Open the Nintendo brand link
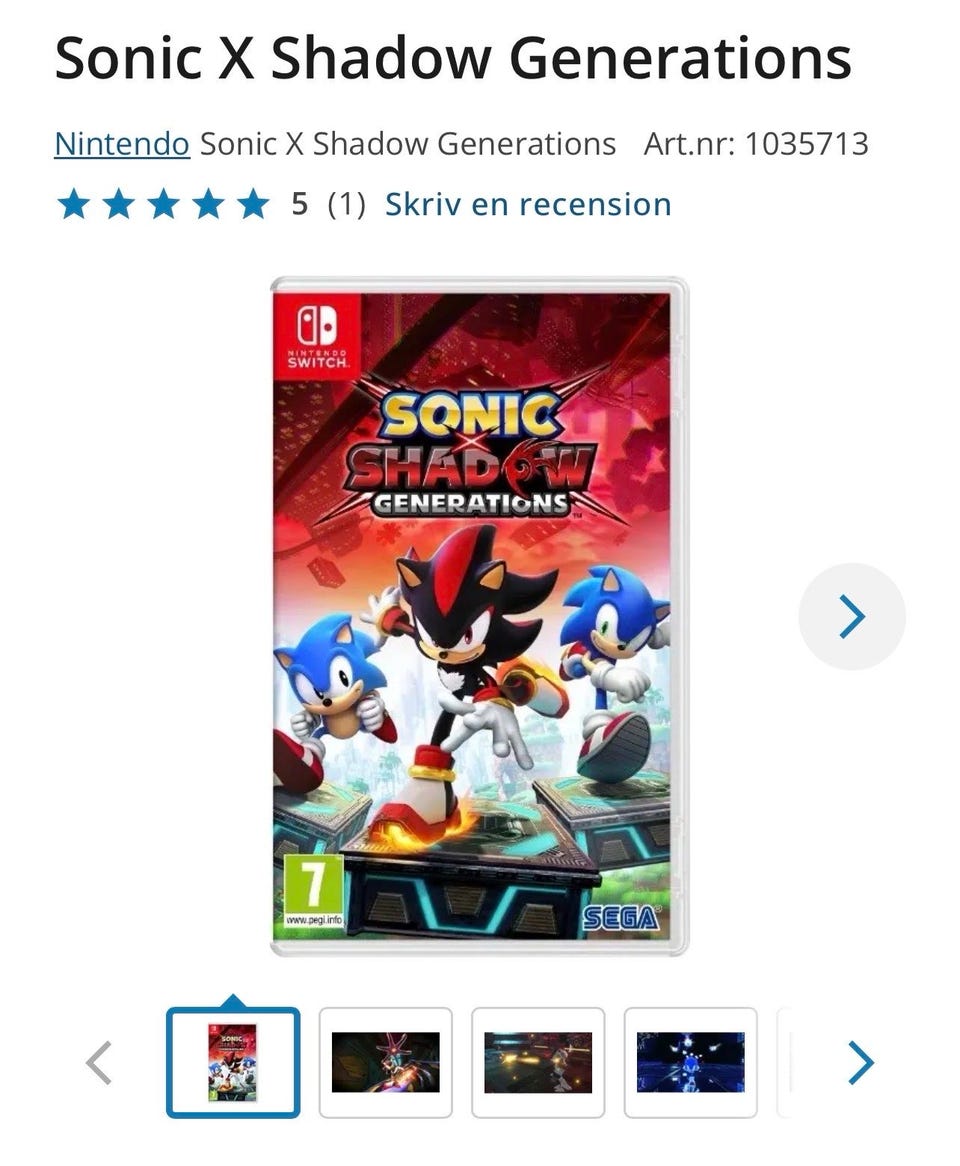The height and width of the screenshot is (1166, 960). tap(122, 144)
